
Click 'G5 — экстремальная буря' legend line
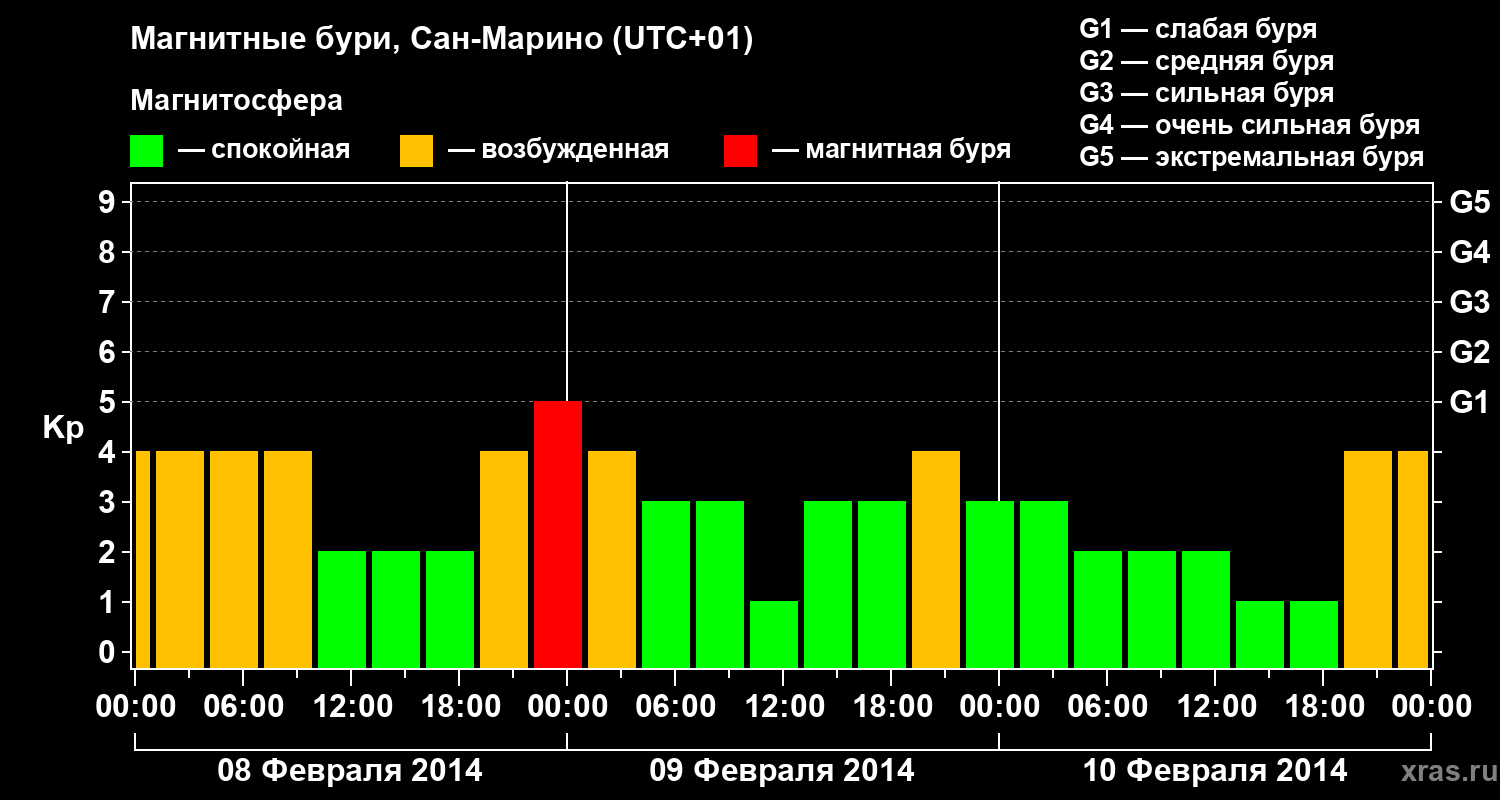tap(1252, 157)
